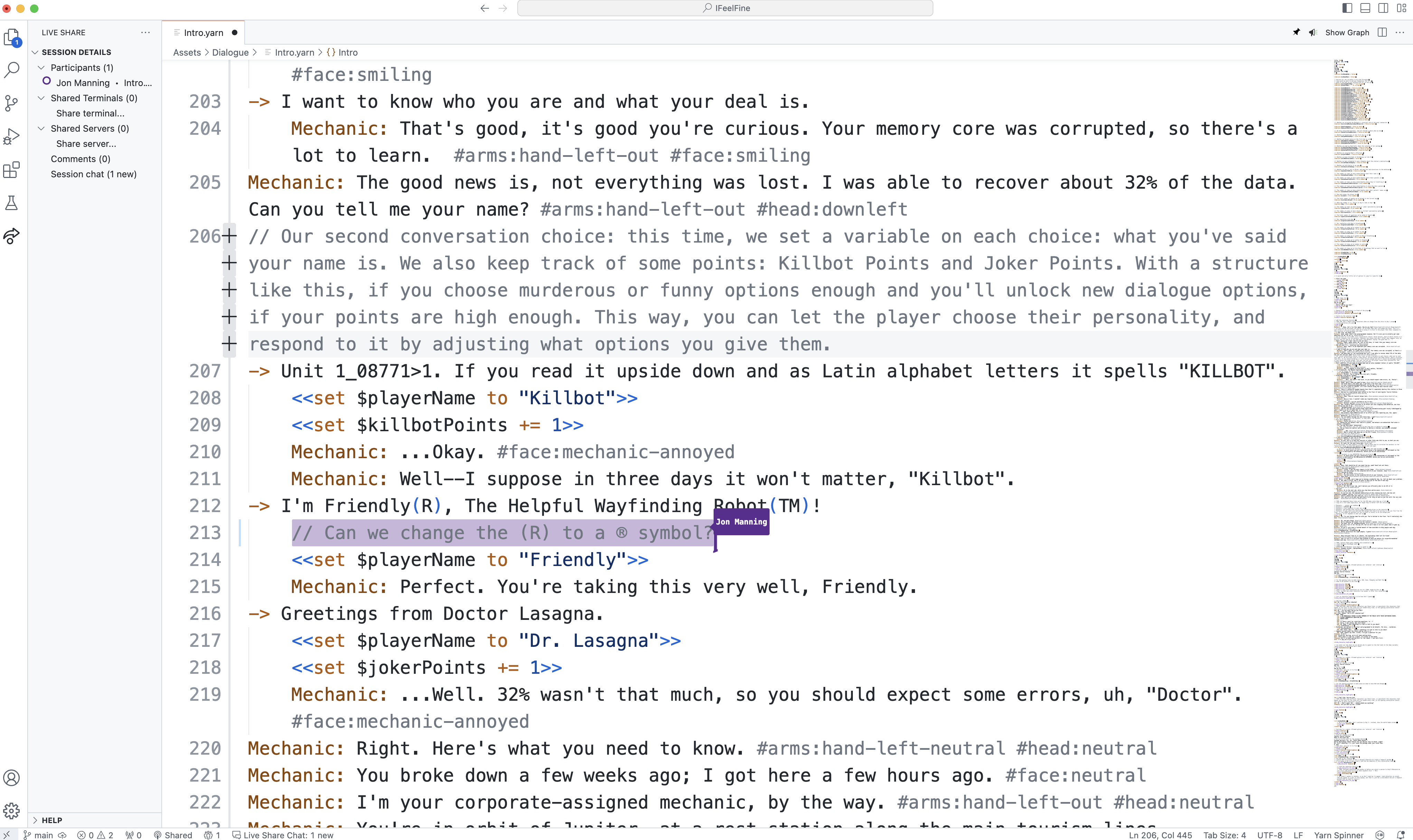Open the Manage gear icon

click(x=12, y=811)
